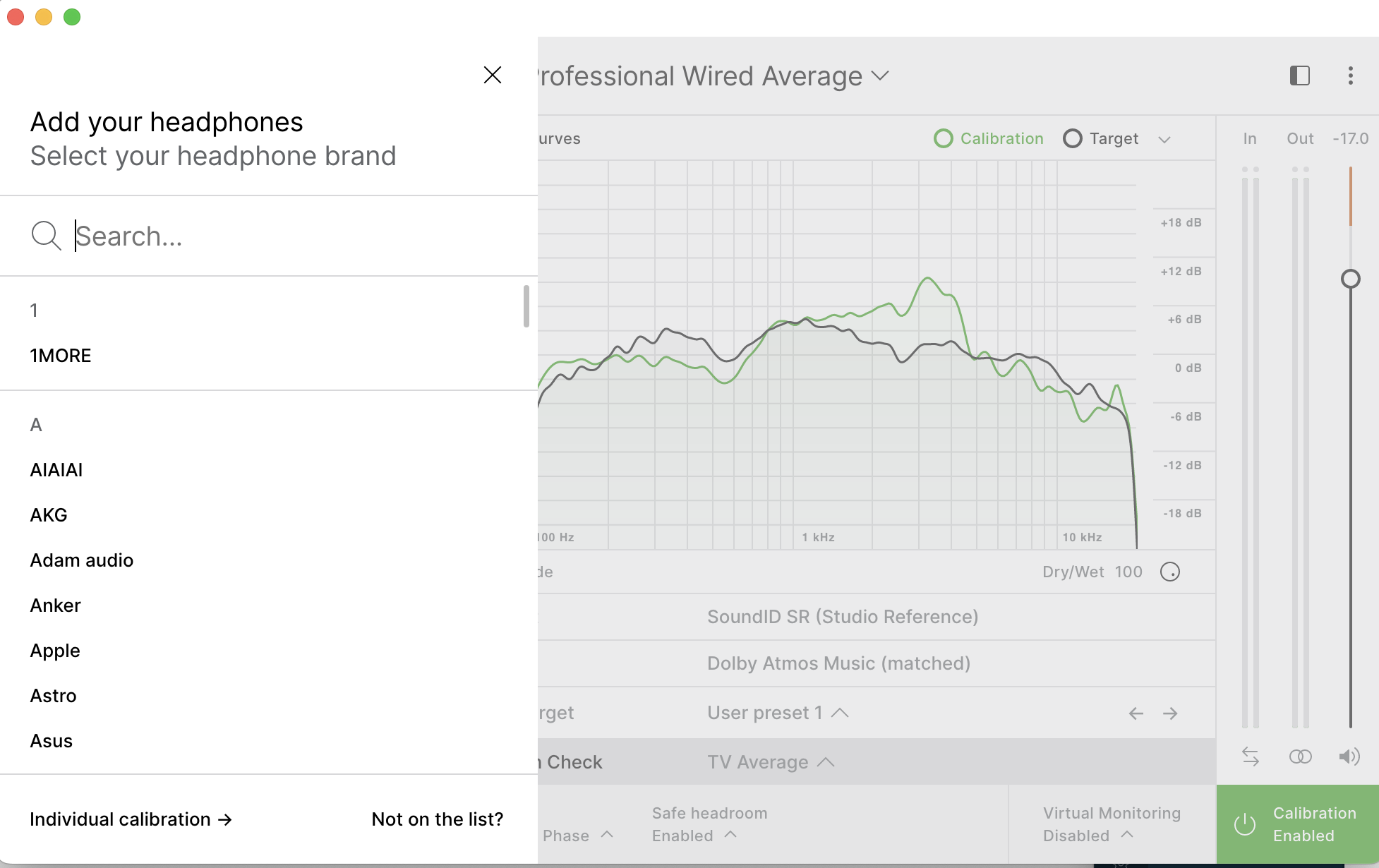Click the mono/stereo overlapping circles icon

[x=1300, y=757]
